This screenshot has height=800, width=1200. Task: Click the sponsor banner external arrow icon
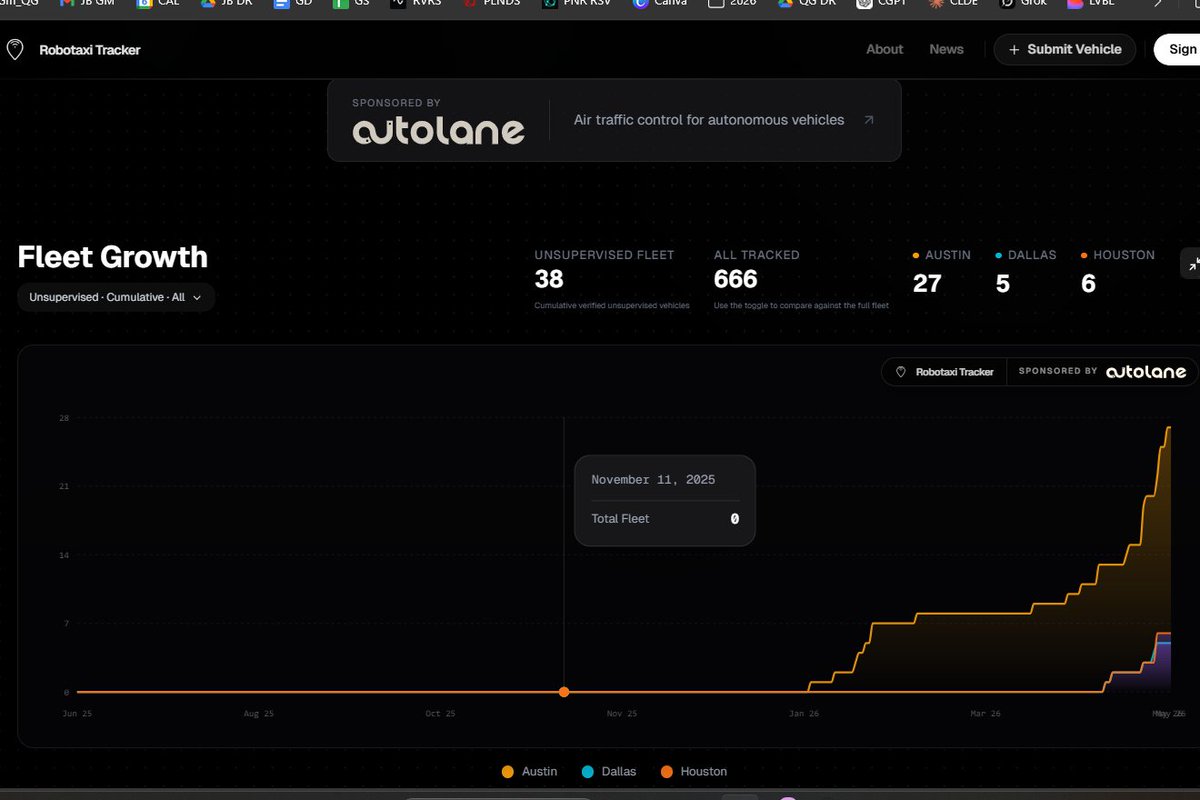(868, 120)
